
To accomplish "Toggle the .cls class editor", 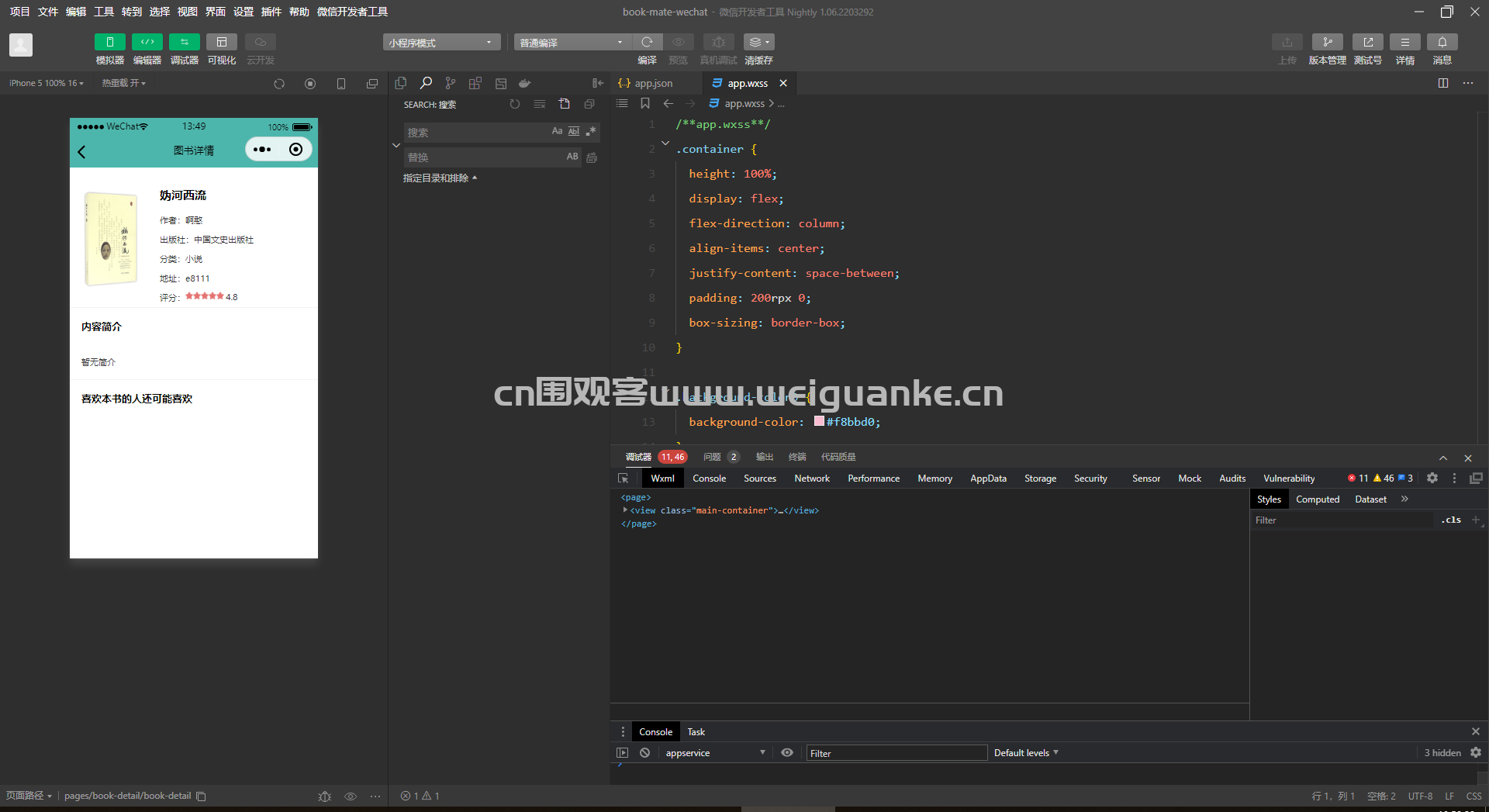I will [1451, 520].
